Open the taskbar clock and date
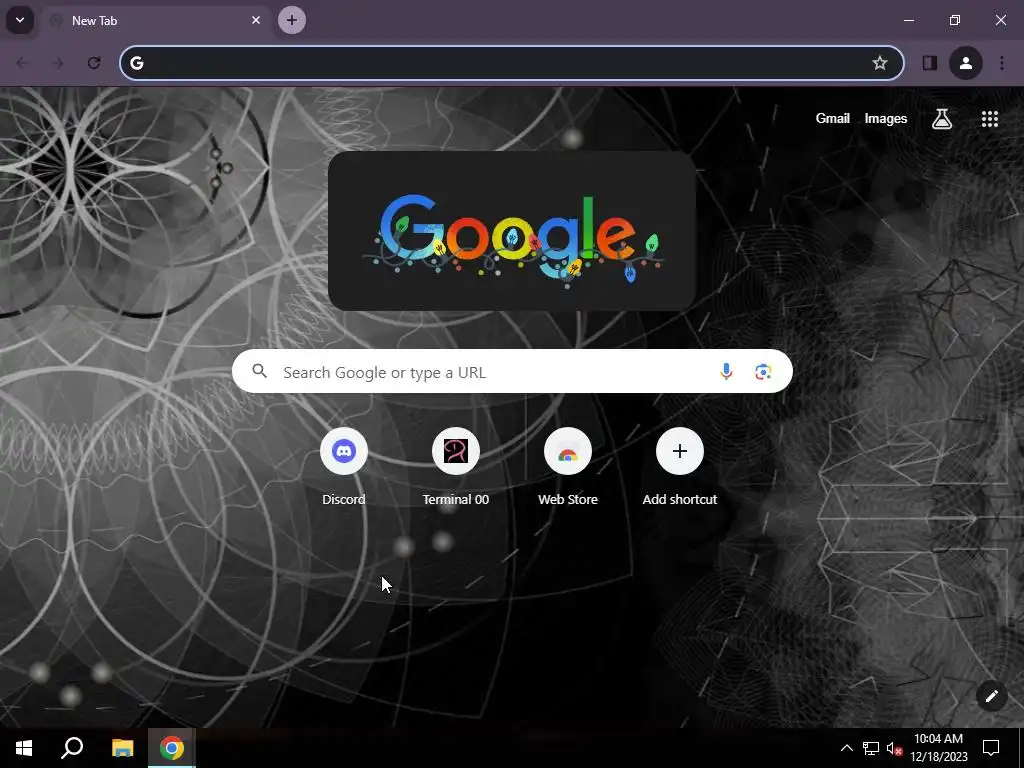 click(938, 748)
